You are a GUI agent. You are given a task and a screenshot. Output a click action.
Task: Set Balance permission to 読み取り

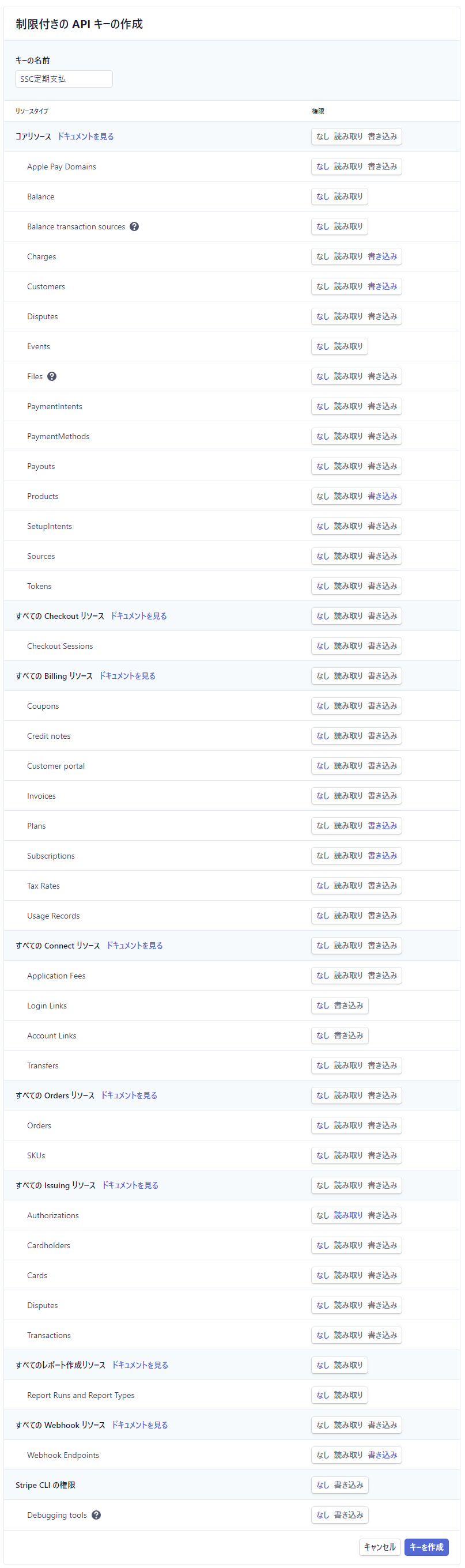point(347,197)
